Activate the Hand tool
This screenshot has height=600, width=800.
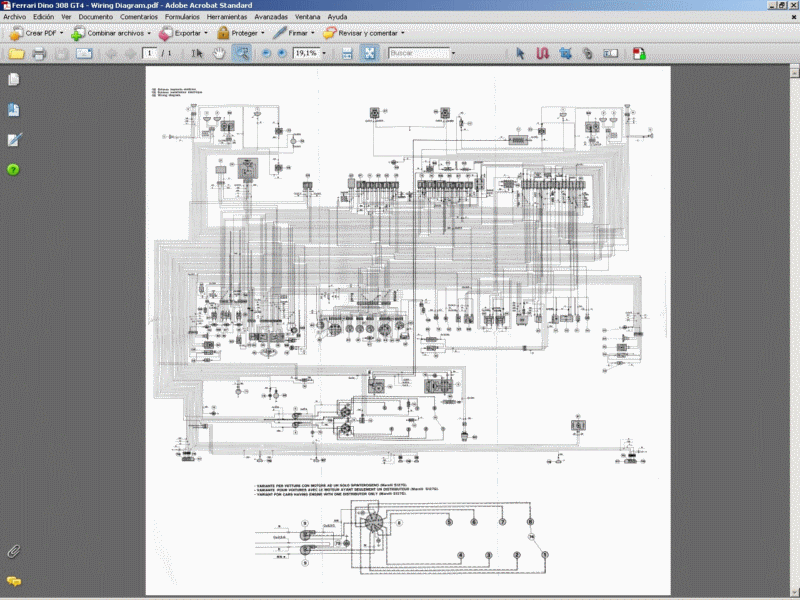pyautogui.click(x=219, y=54)
